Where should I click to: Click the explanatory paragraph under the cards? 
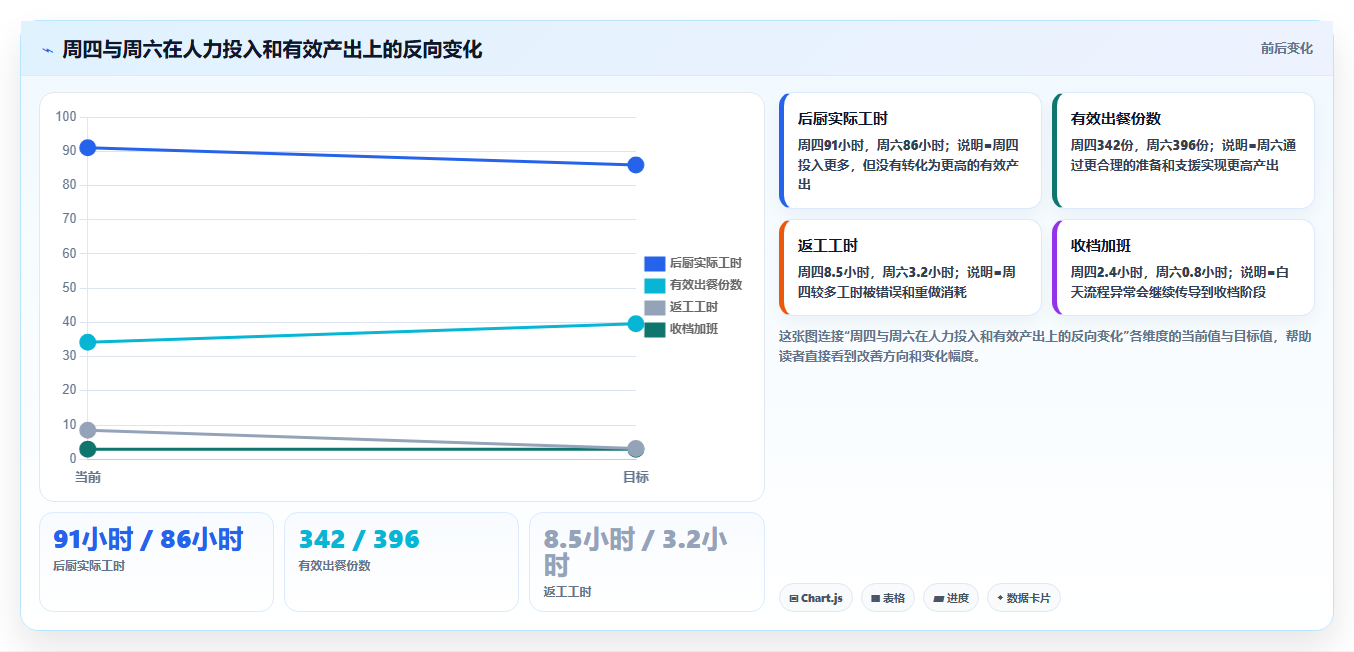pyautogui.click(x=1045, y=346)
